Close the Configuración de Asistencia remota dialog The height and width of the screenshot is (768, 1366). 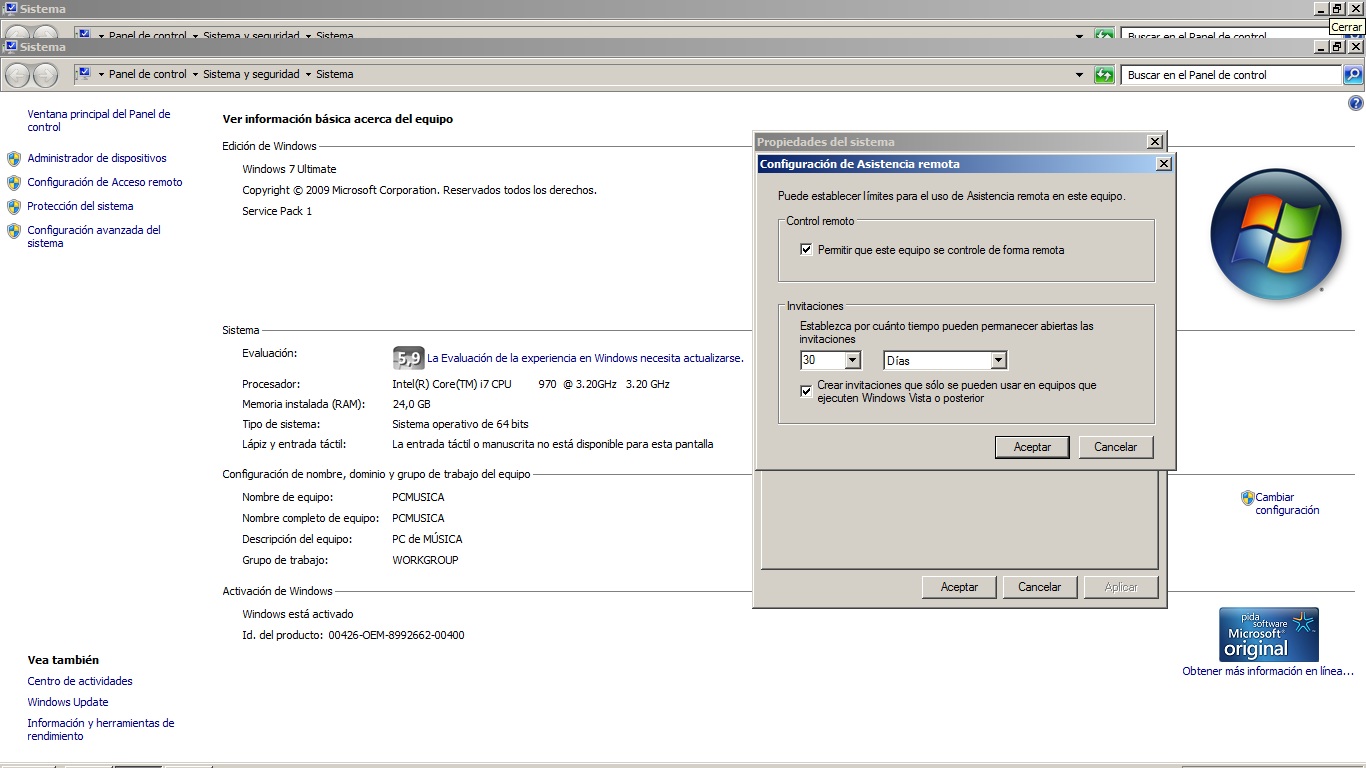(x=1163, y=164)
